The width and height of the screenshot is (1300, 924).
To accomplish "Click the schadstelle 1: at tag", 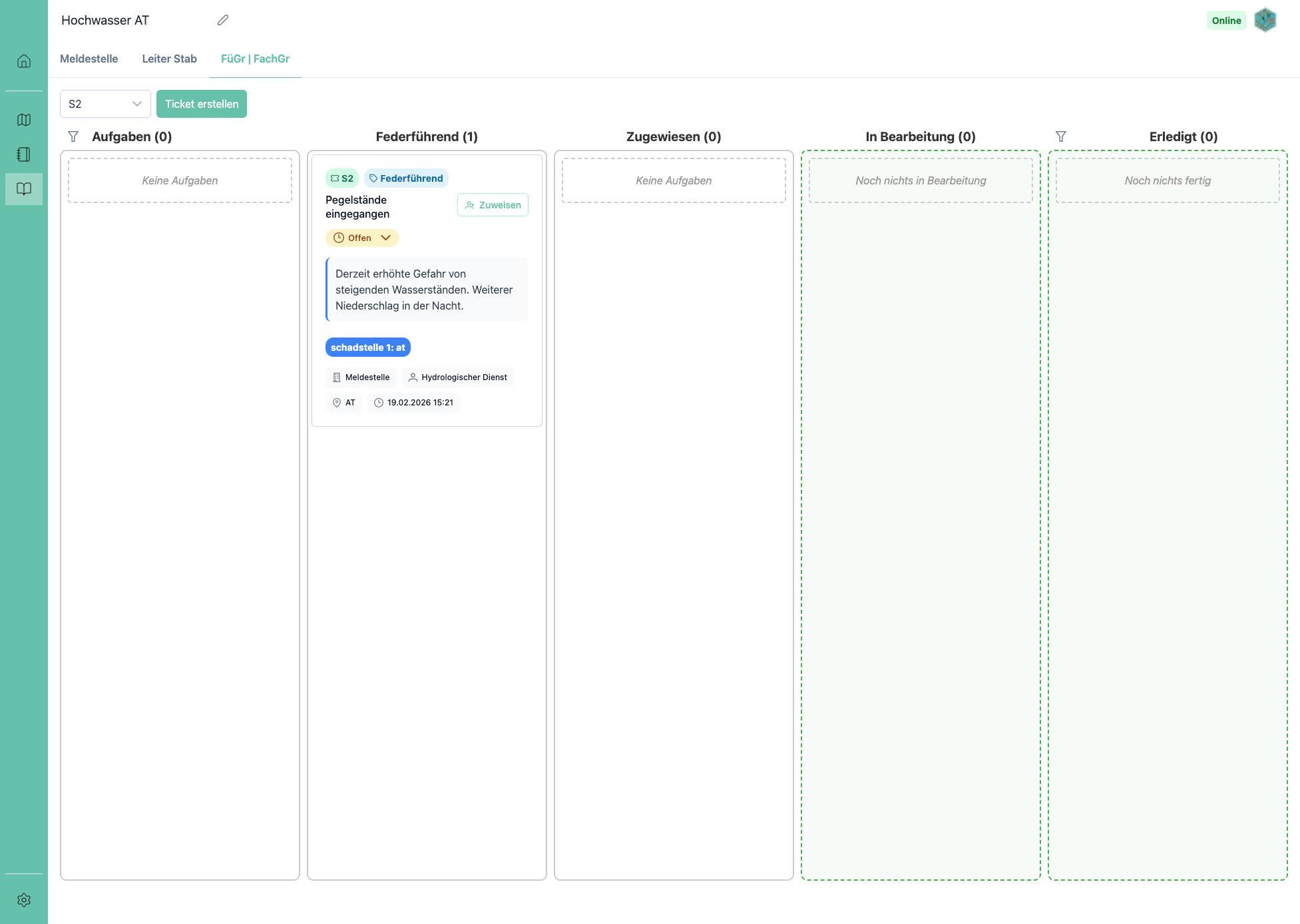I will click(x=367, y=347).
